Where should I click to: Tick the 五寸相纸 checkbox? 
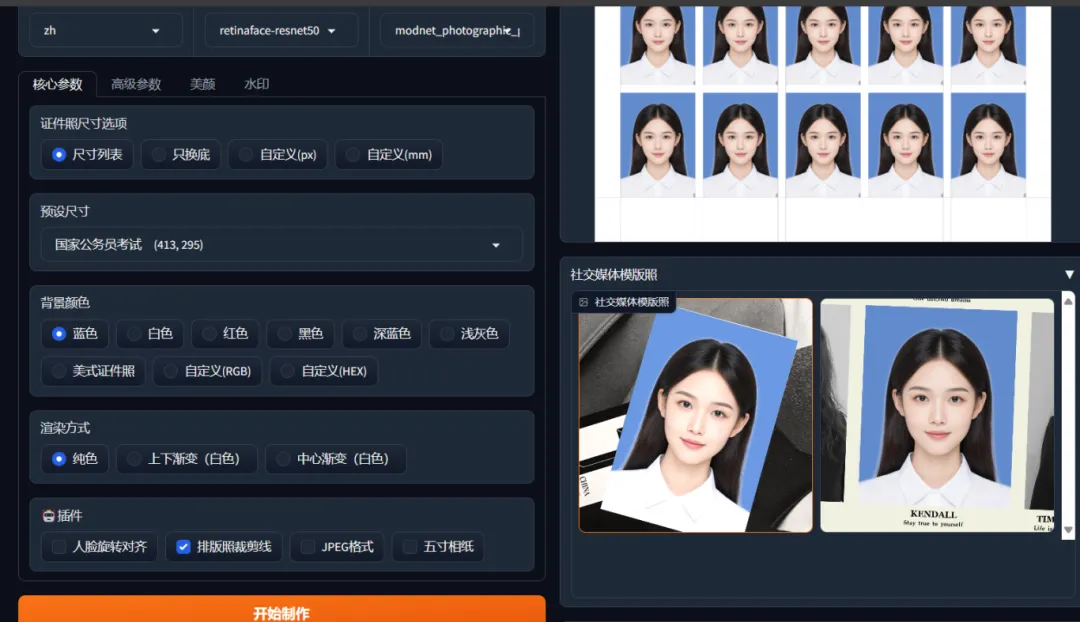pos(410,547)
